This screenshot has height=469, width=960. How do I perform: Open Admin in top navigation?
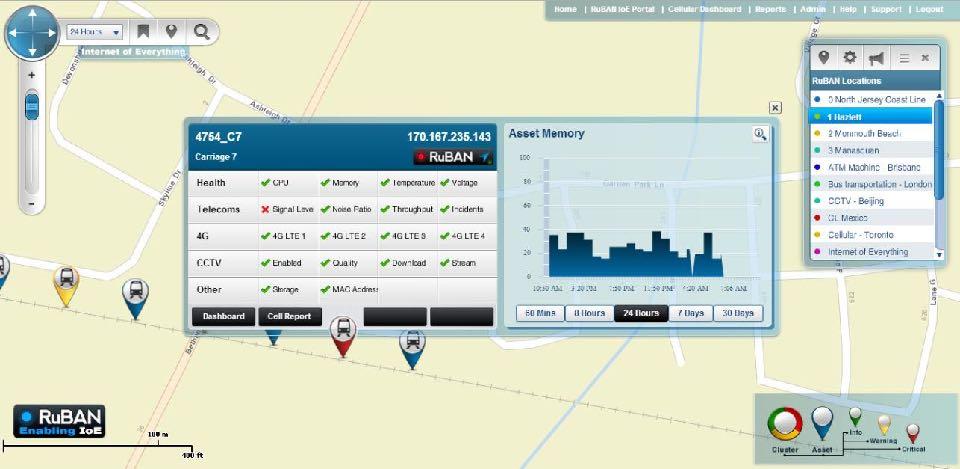(x=813, y=9)
